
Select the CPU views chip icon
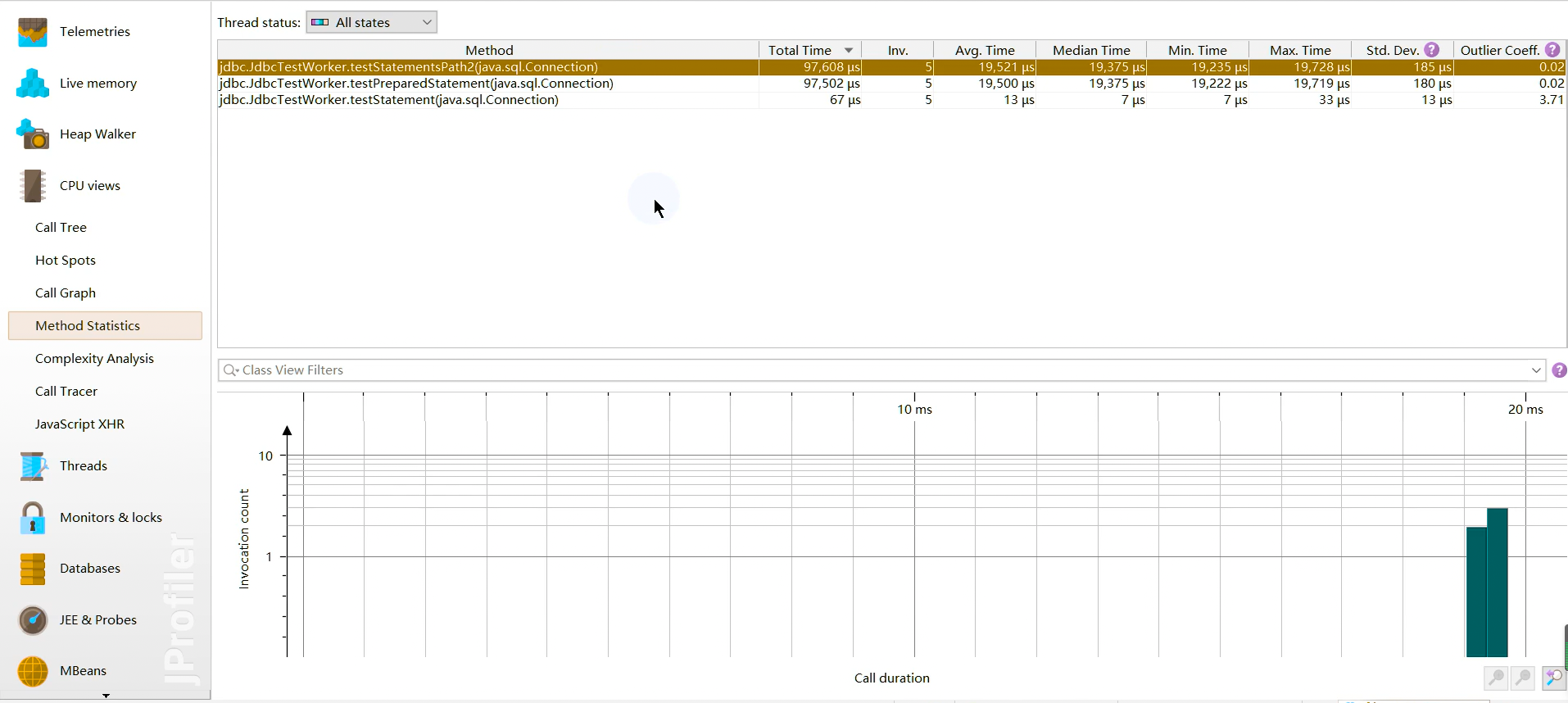(x=33, y=186)
